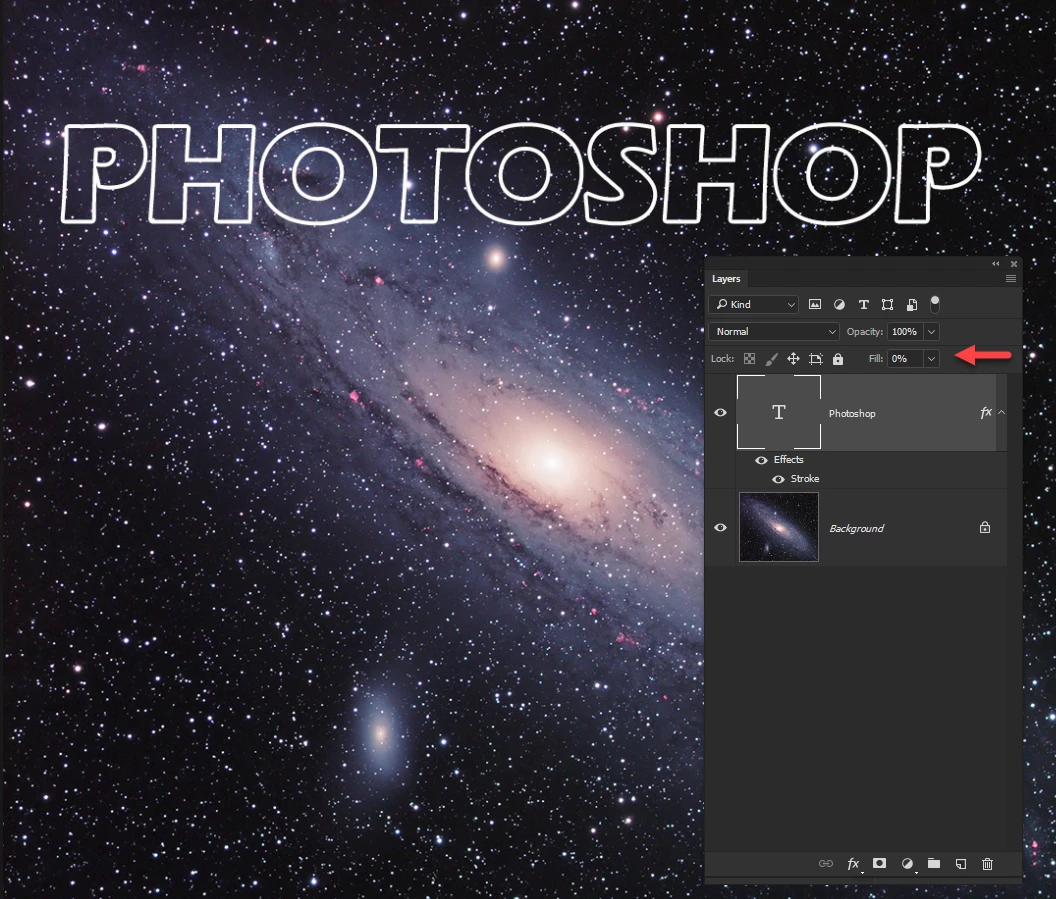This screenshot has width=1056, height=899.
Task: Collapse the Photoshop layer effects list
Action: pyautogui.click(x=1001, y=412)
